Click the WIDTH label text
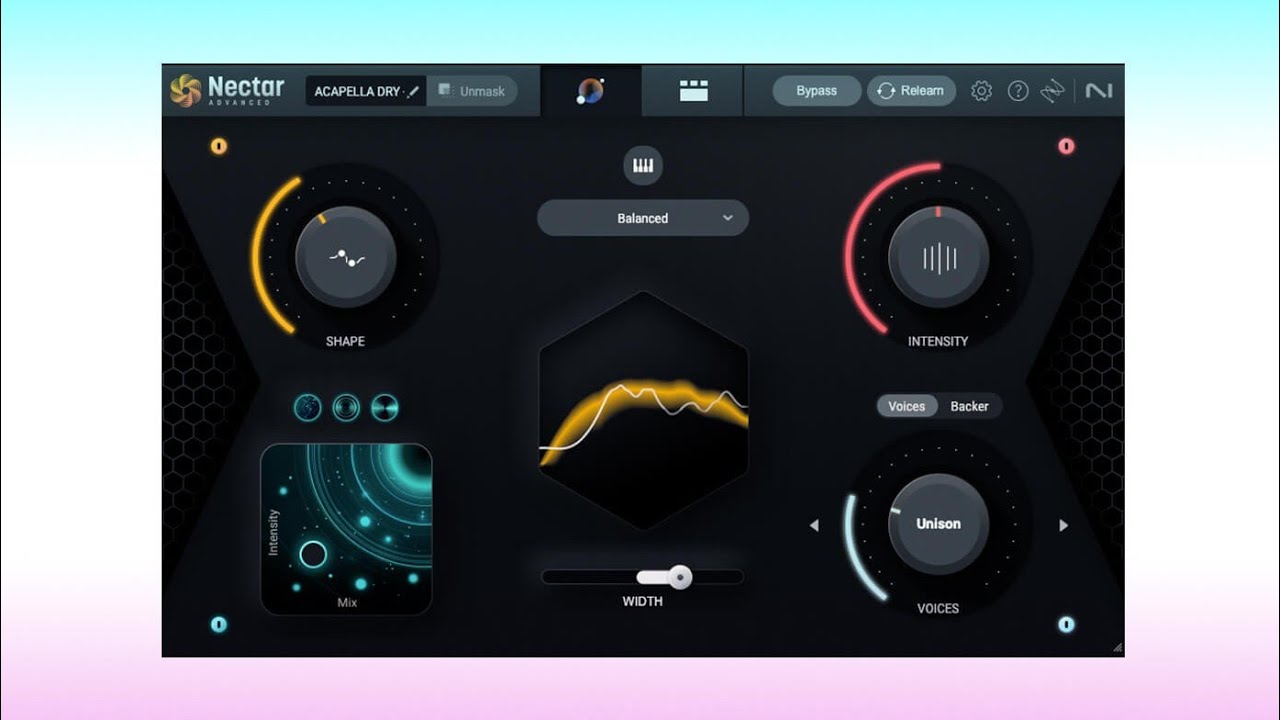Viewport: 1280px width, 720px height. (643, 601)
